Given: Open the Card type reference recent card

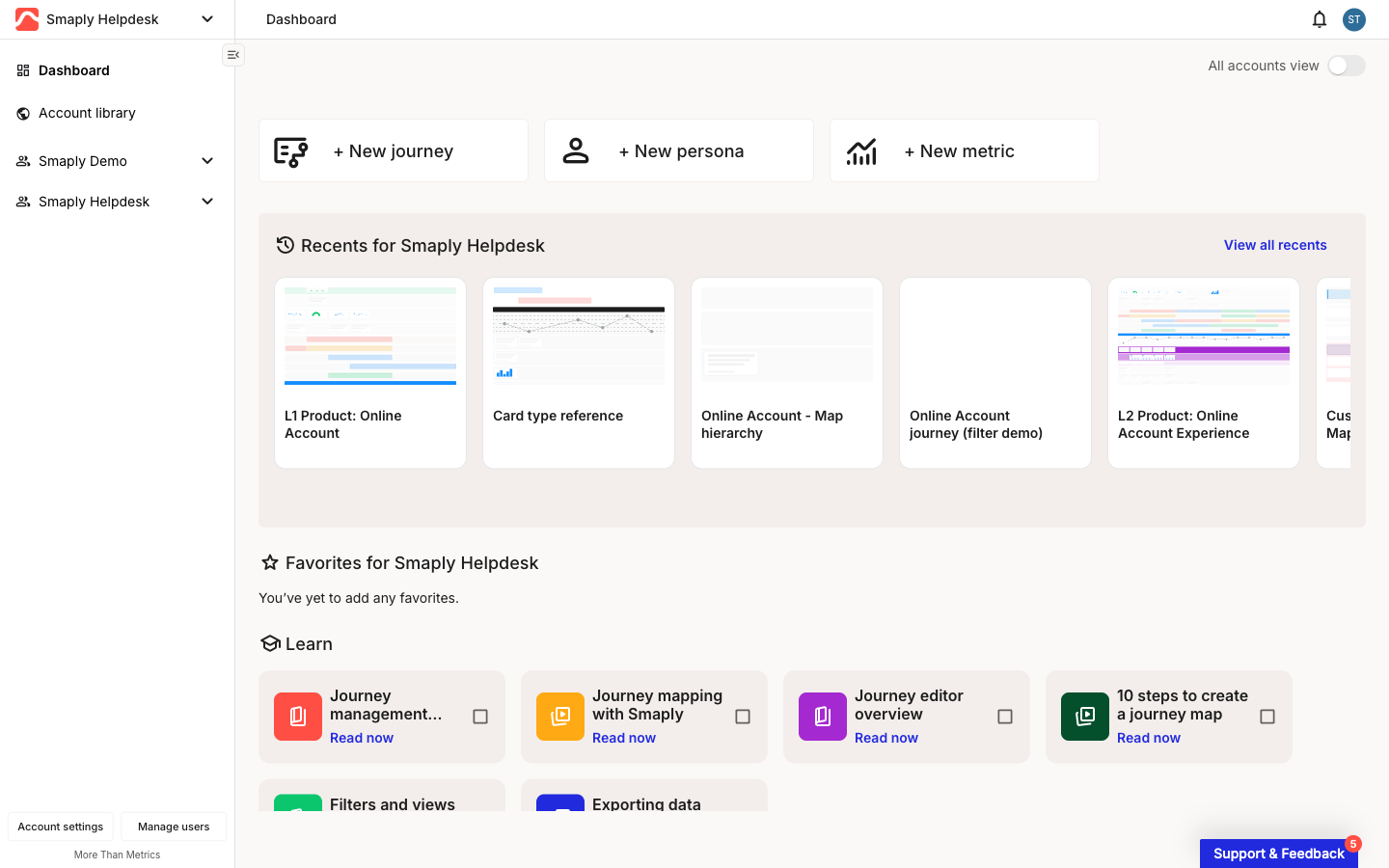Looking at the screenshot, I should coord(579,373).
